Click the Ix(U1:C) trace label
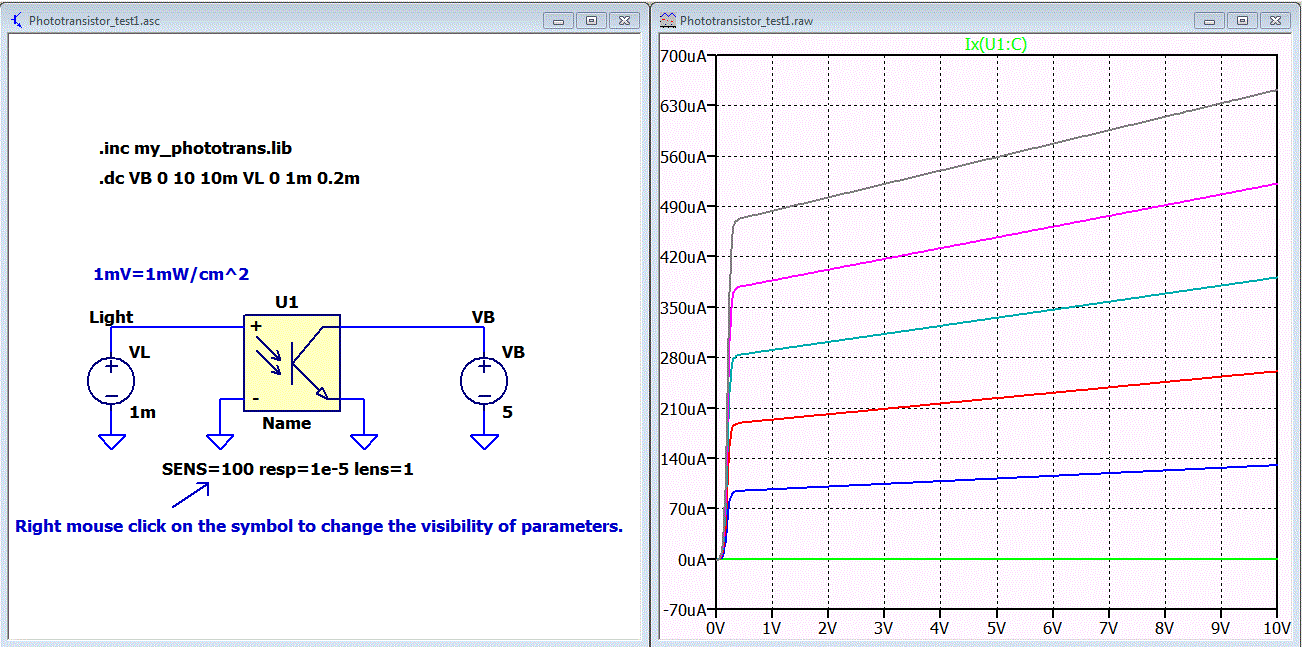The height and width of the screenshot is (647, 1303). (995, 44)
